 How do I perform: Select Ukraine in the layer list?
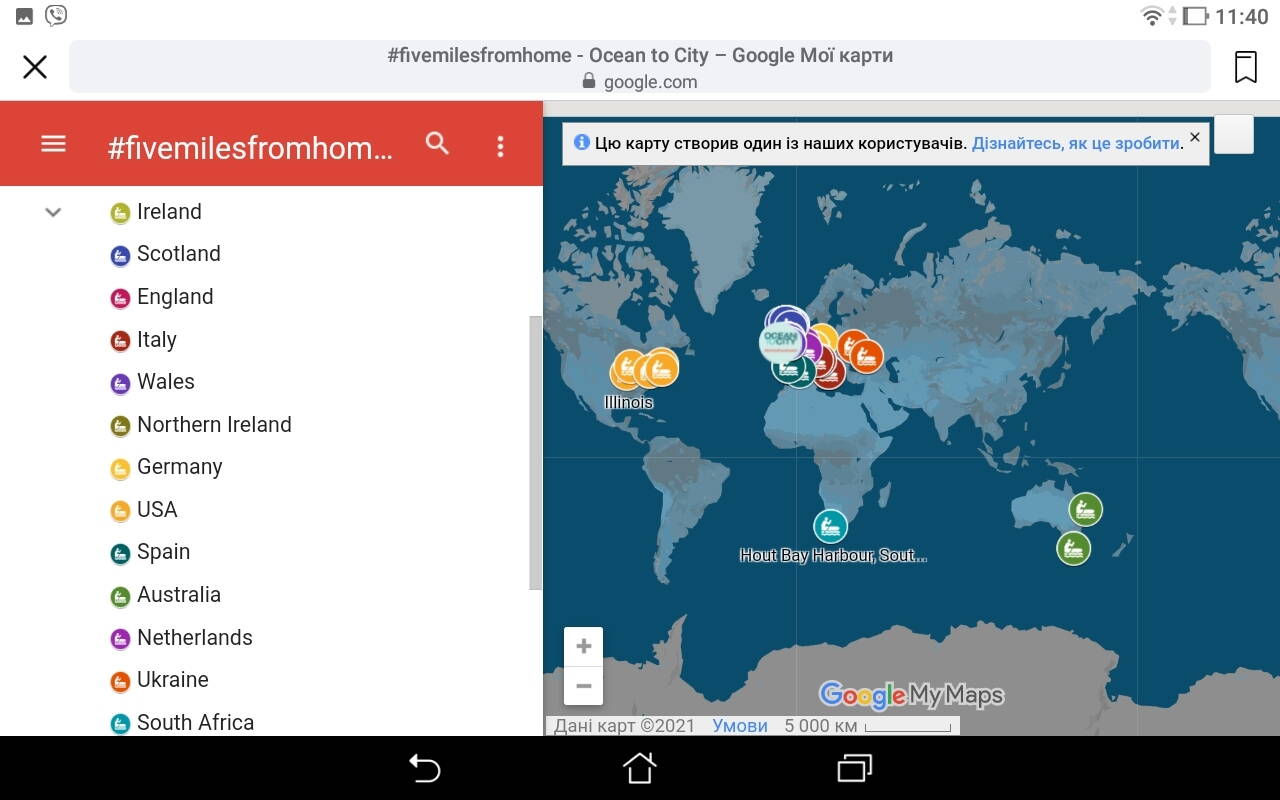[172, 680]
